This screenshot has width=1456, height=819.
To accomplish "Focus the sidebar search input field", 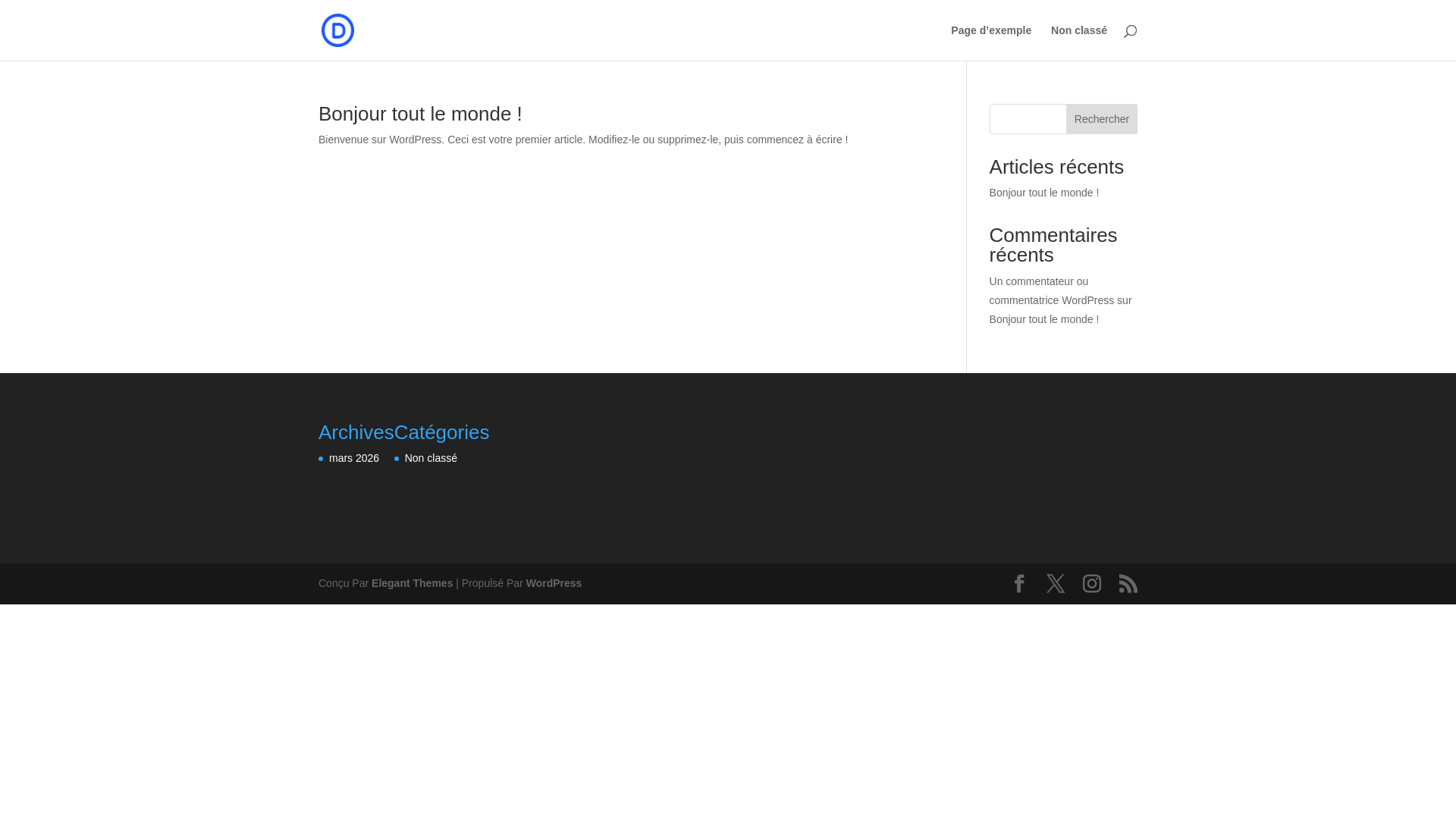I will (x=1028, y=119).
